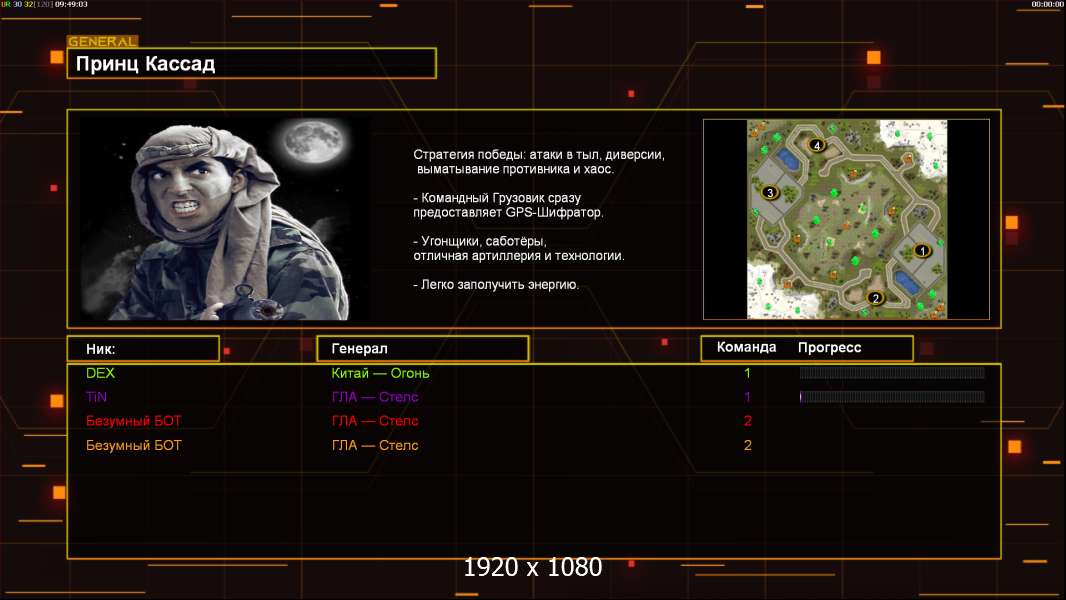
Task: Click the GENERAL label tag
Action: pyautogui.click(x=102, y=41)
